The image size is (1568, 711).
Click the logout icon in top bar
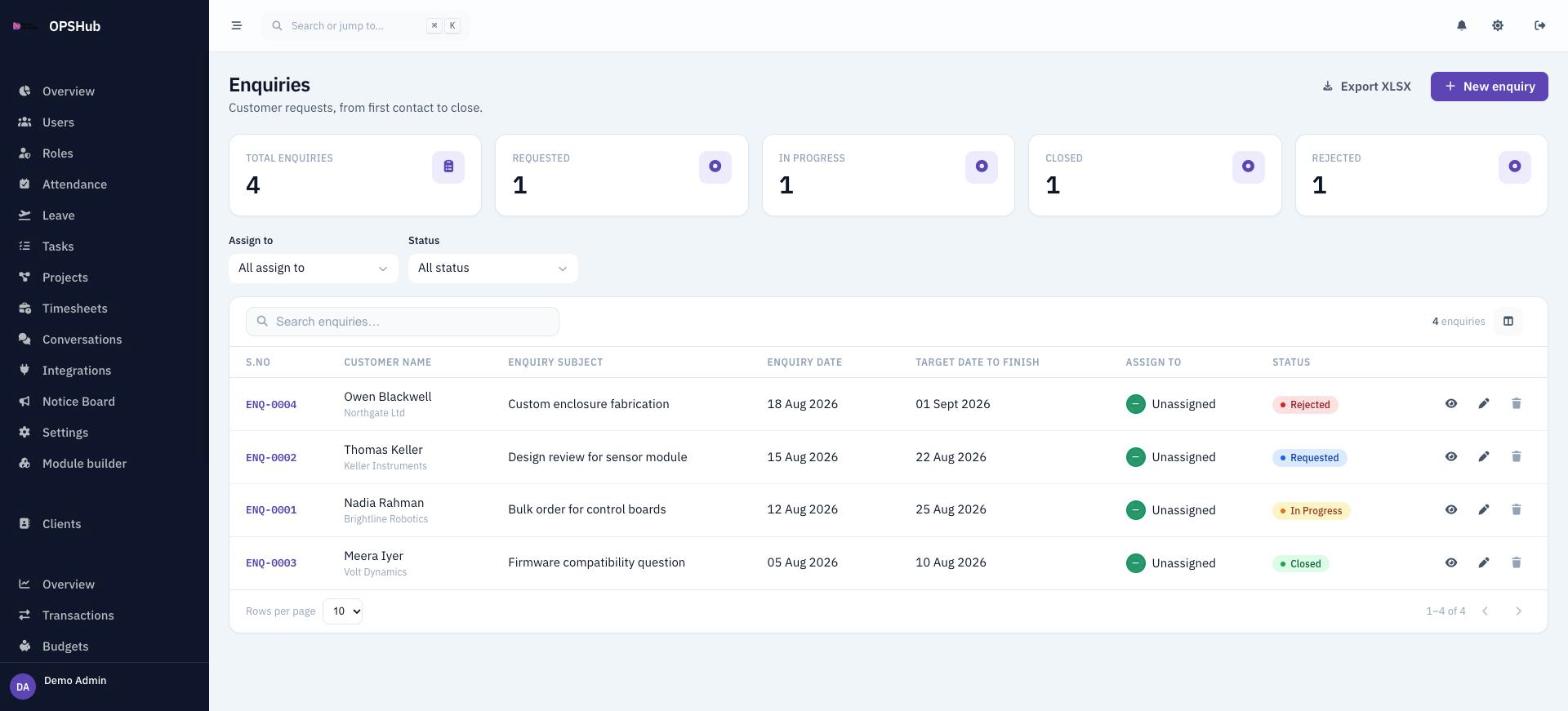tap(1539, 26)
